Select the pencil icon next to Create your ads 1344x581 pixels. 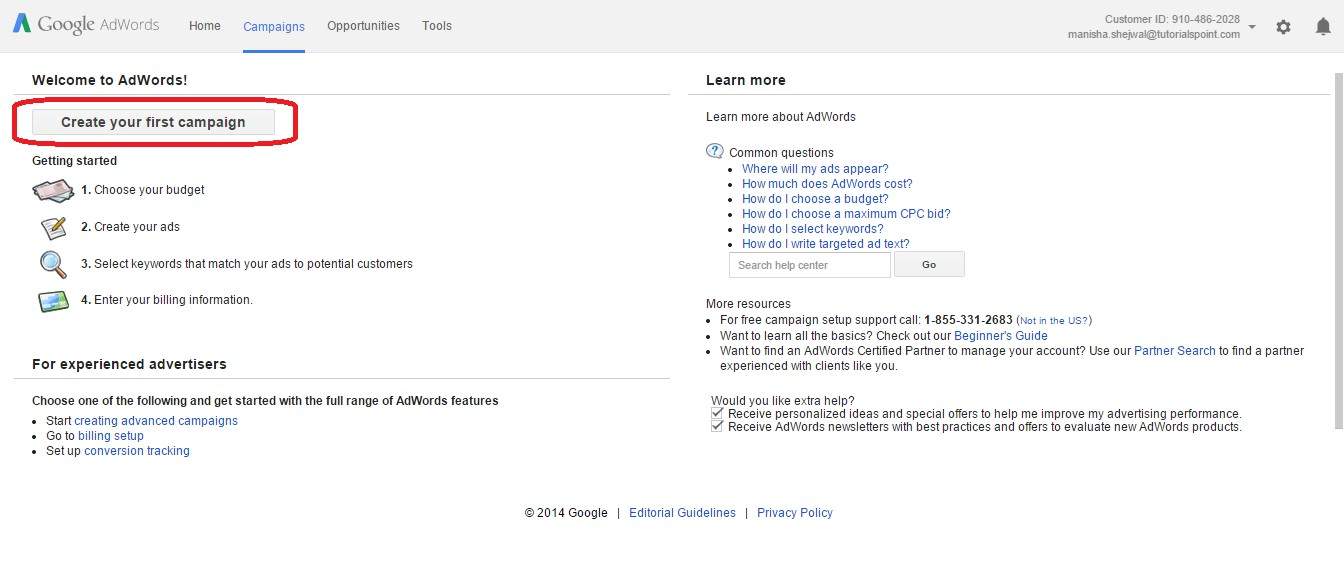click(52, 227)
